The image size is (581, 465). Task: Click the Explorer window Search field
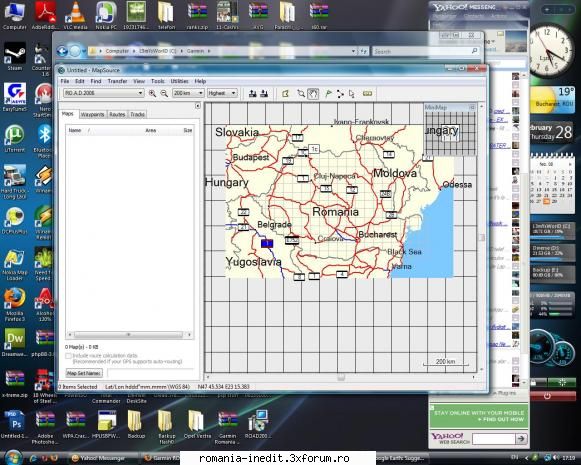pyautogui.click(x=425, y=51)
